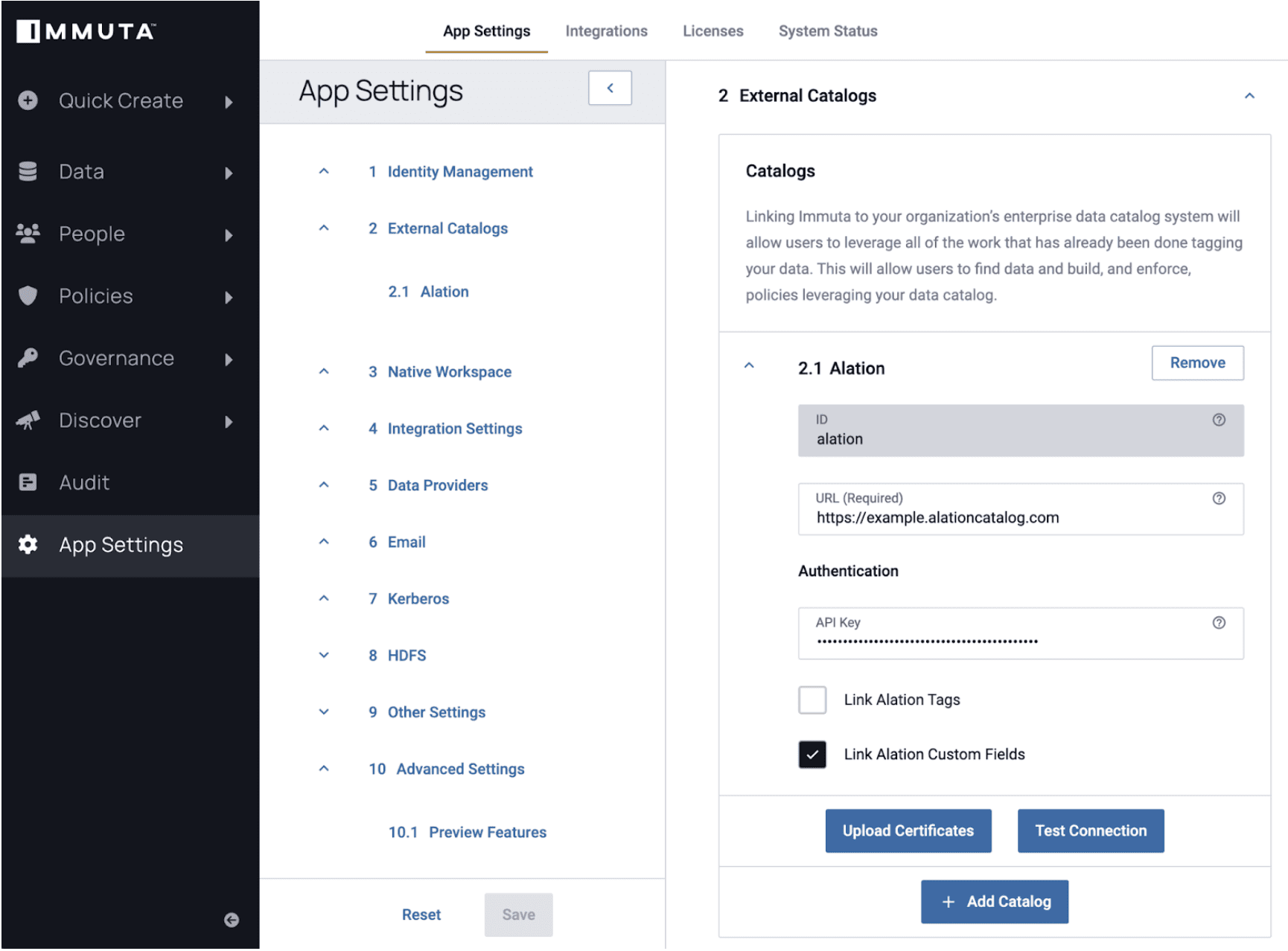Click the Discover telescope icon
1288x951 pixels.
(x=28, y=420)
